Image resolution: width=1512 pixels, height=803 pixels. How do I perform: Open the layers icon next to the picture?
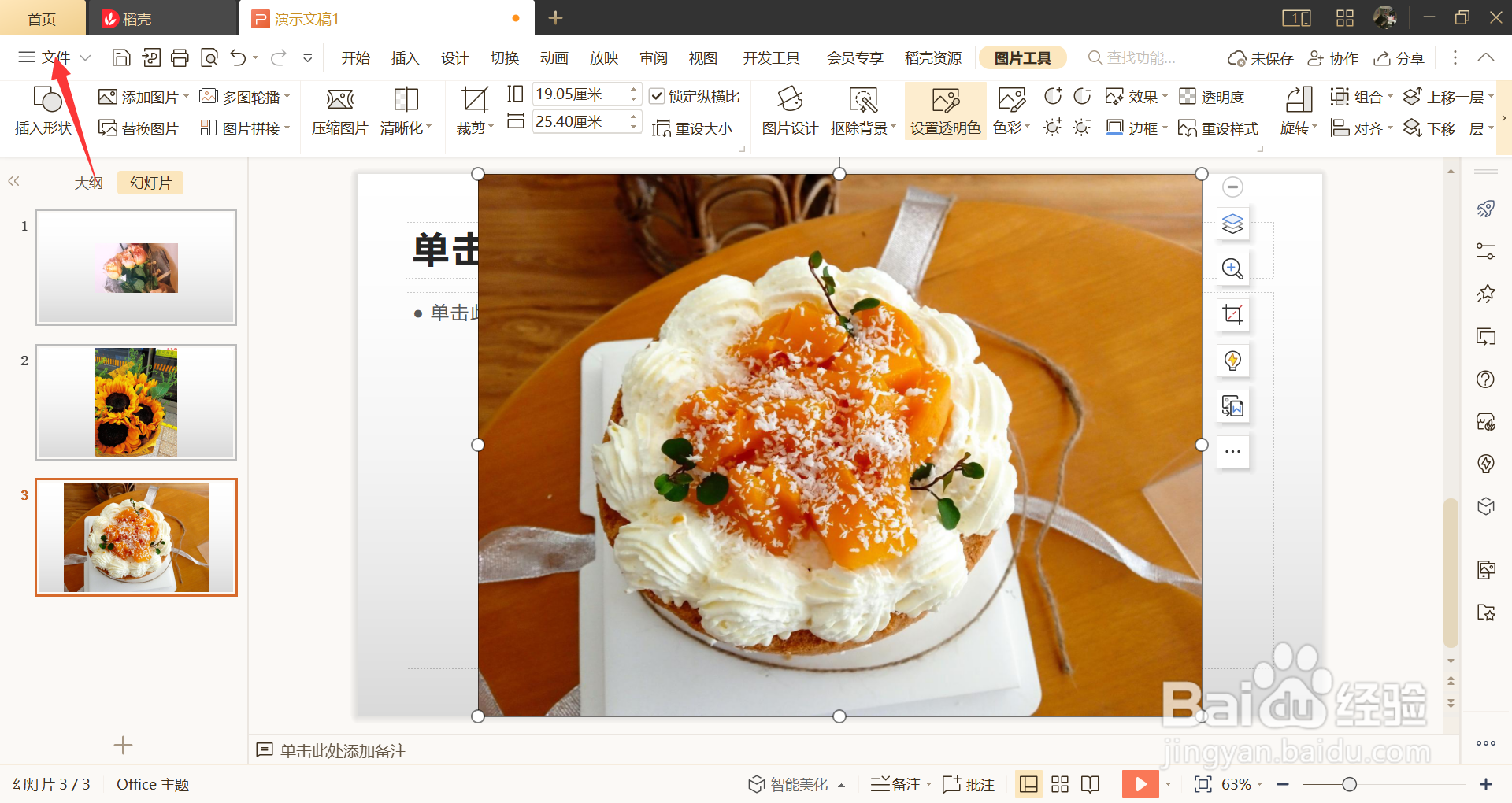(x=1232, y=224)
